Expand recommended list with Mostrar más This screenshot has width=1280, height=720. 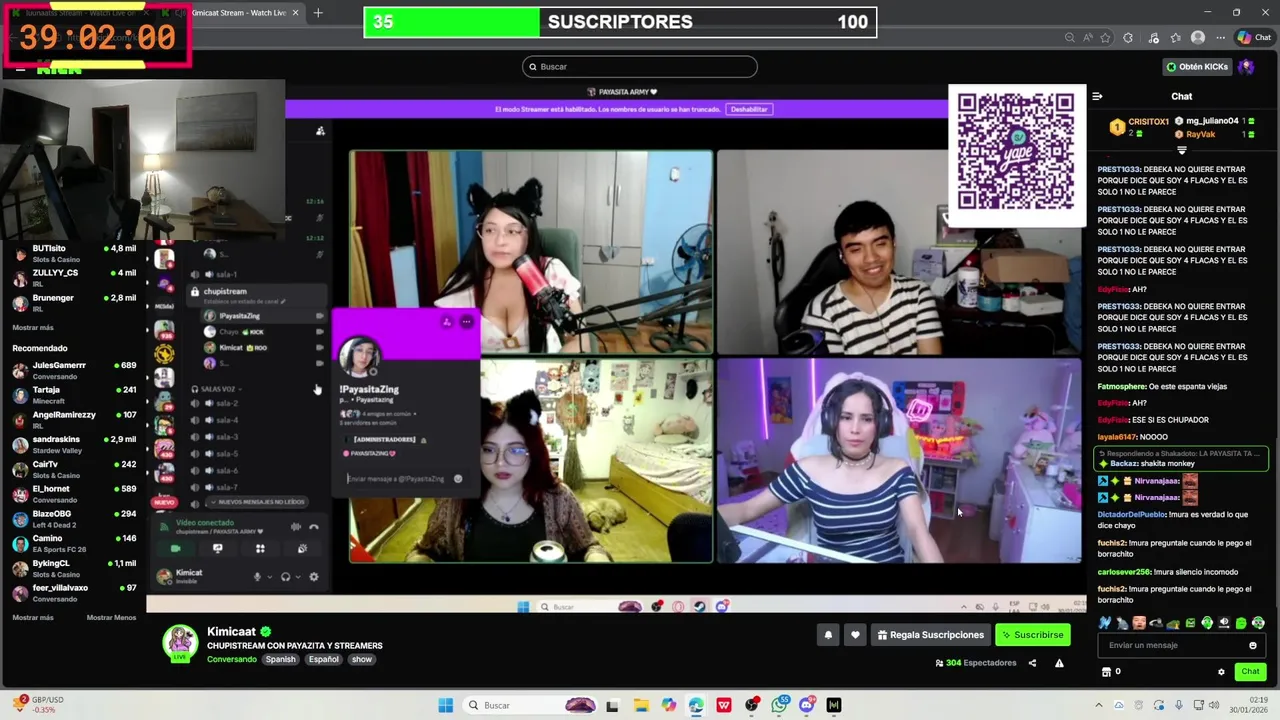(x=33, y=617)
